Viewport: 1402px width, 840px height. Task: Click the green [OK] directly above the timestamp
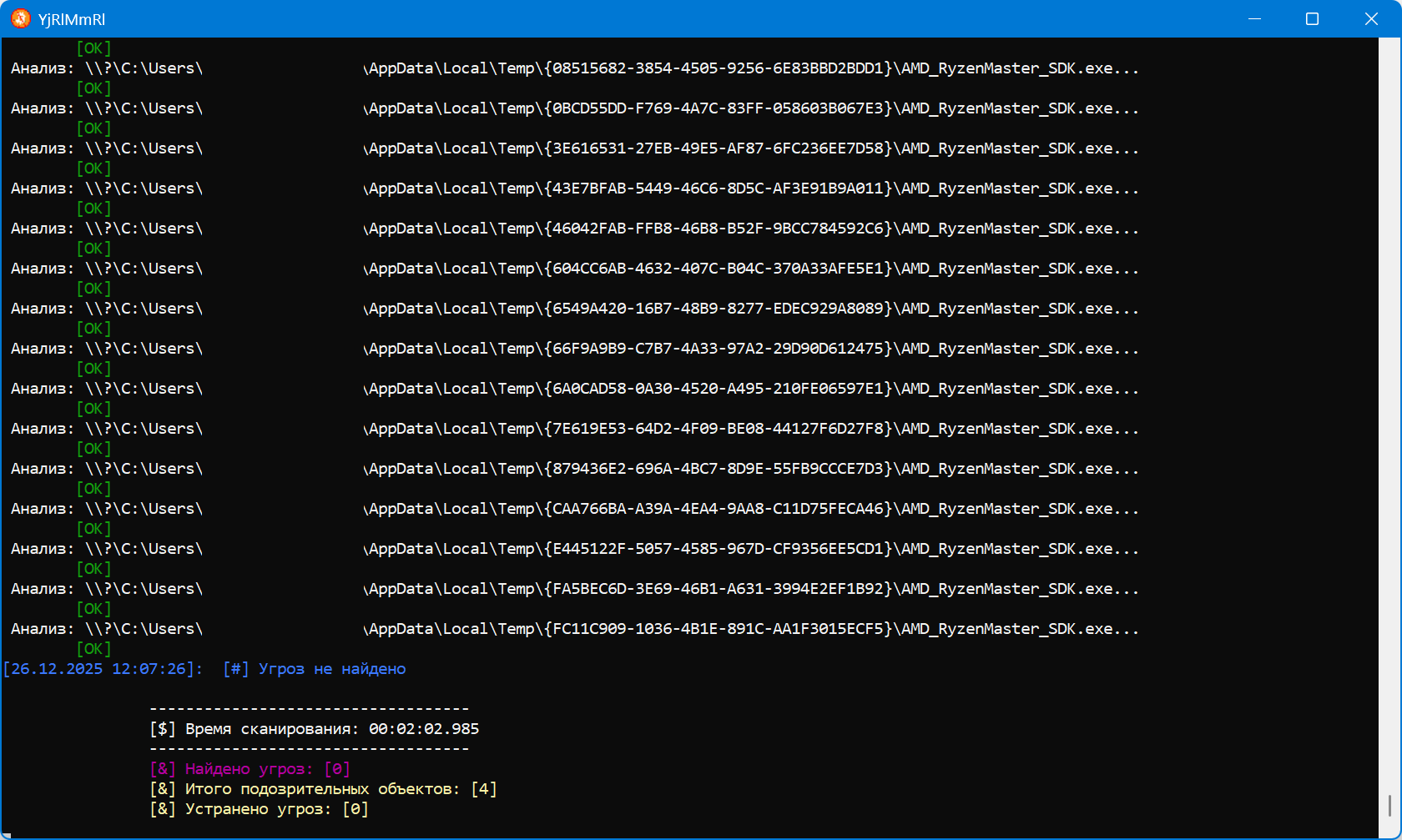pos(93,649)
